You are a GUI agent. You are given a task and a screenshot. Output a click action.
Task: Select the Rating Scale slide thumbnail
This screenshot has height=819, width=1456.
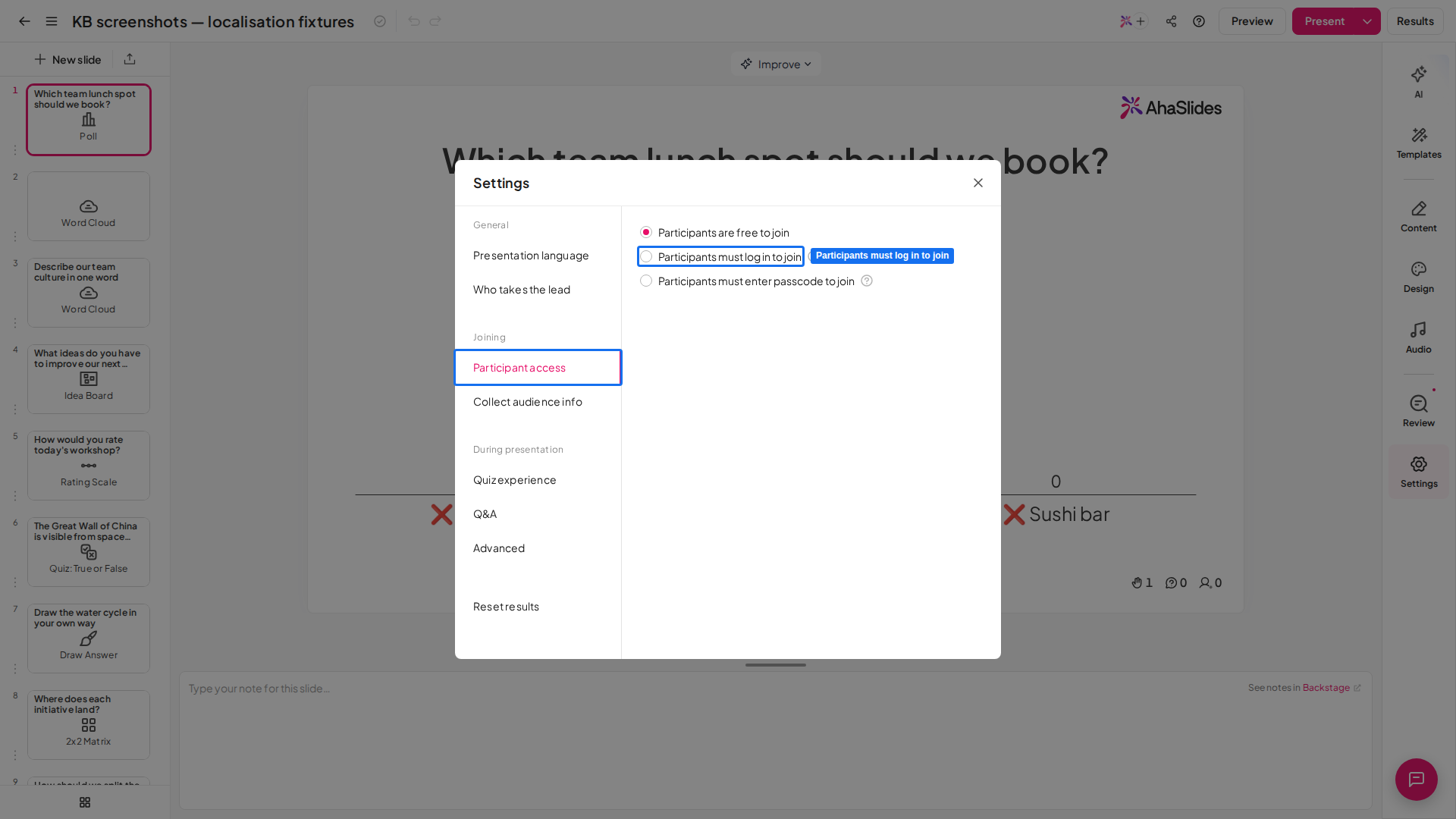point(89,466)
